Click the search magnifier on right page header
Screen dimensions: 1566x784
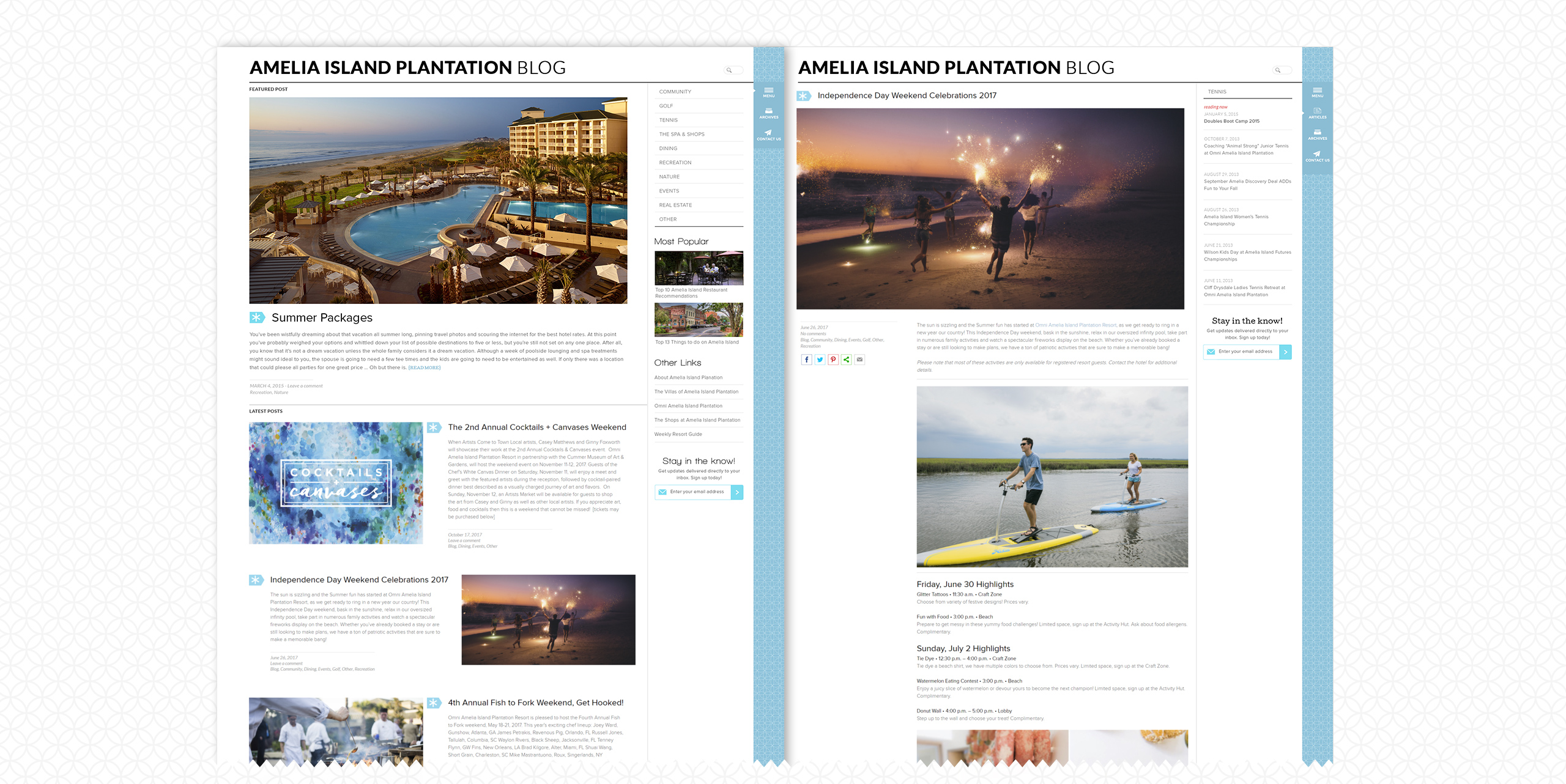[x=1277, y=70]
